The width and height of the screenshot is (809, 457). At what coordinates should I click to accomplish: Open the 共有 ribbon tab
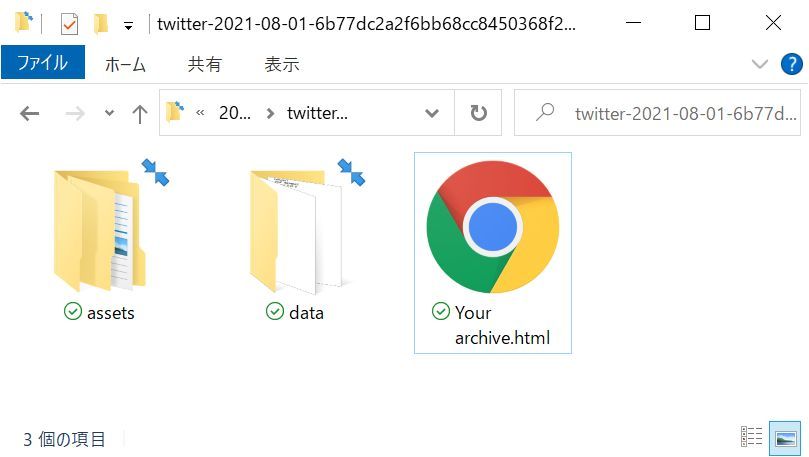coord(205,64)
